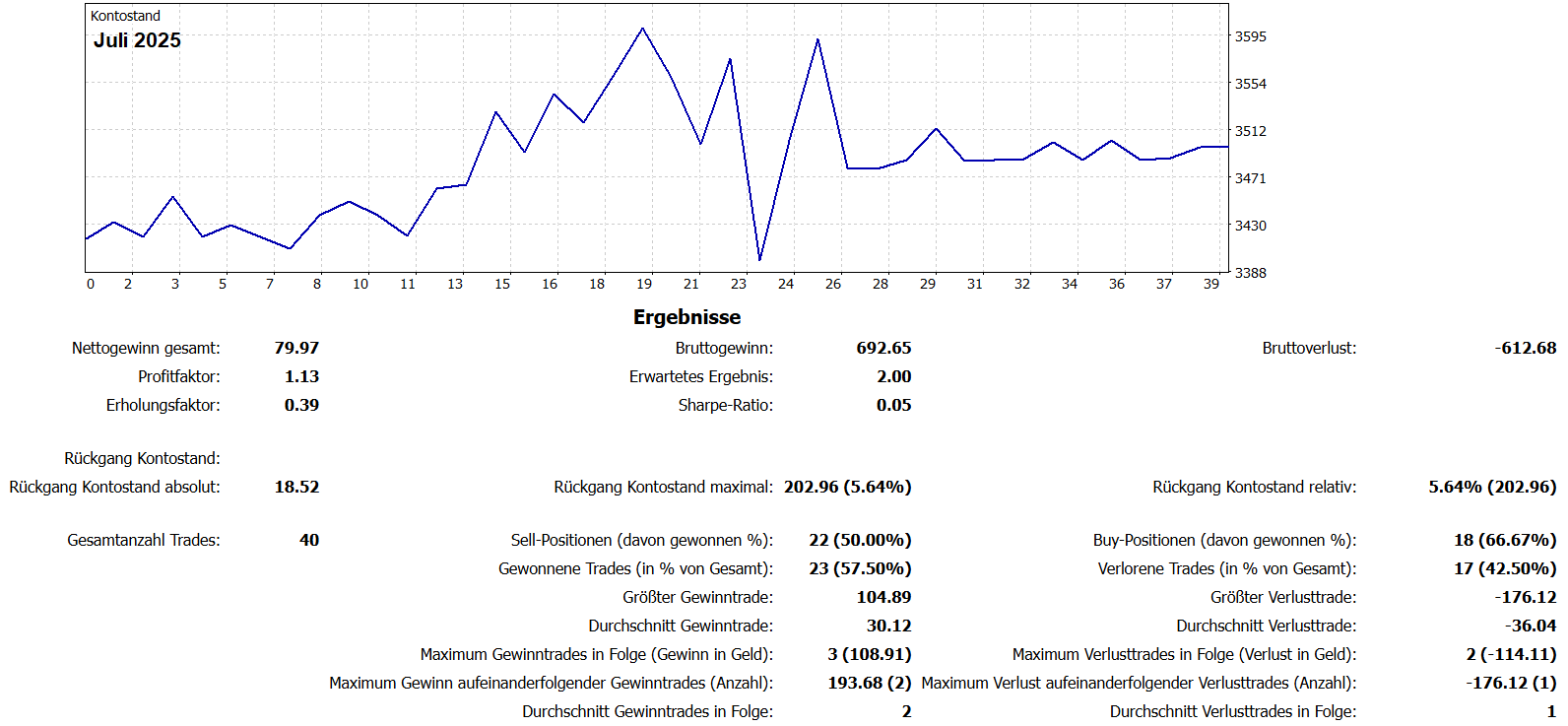
Task: Select relative drawdown value 5.64% (202.96)
Action: [1493, 487]
